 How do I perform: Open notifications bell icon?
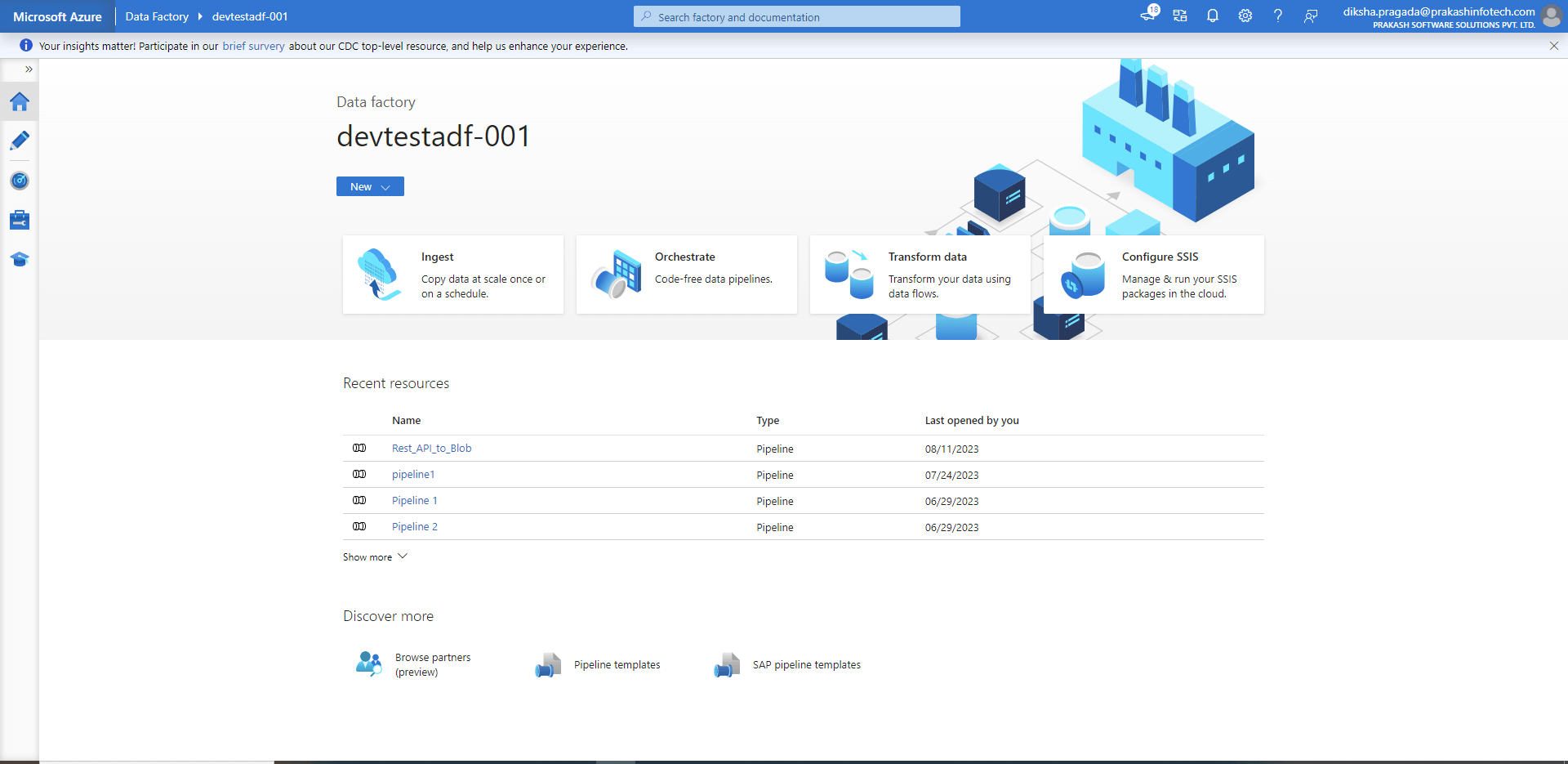[1213, 16]
